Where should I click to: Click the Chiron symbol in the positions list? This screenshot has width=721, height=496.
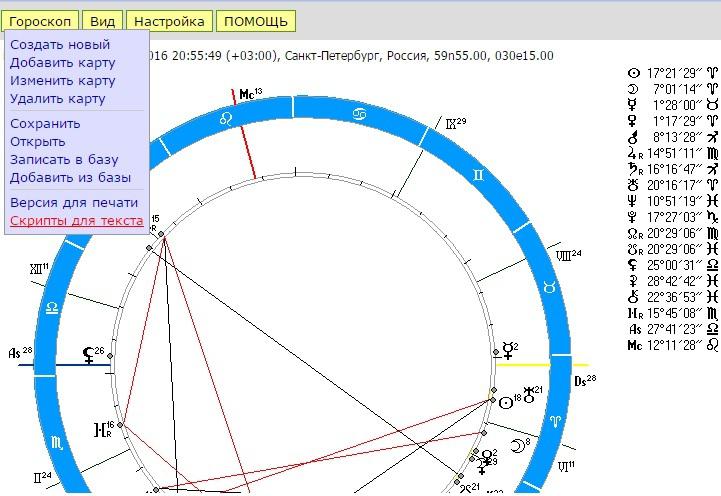(x=633, y=296)
